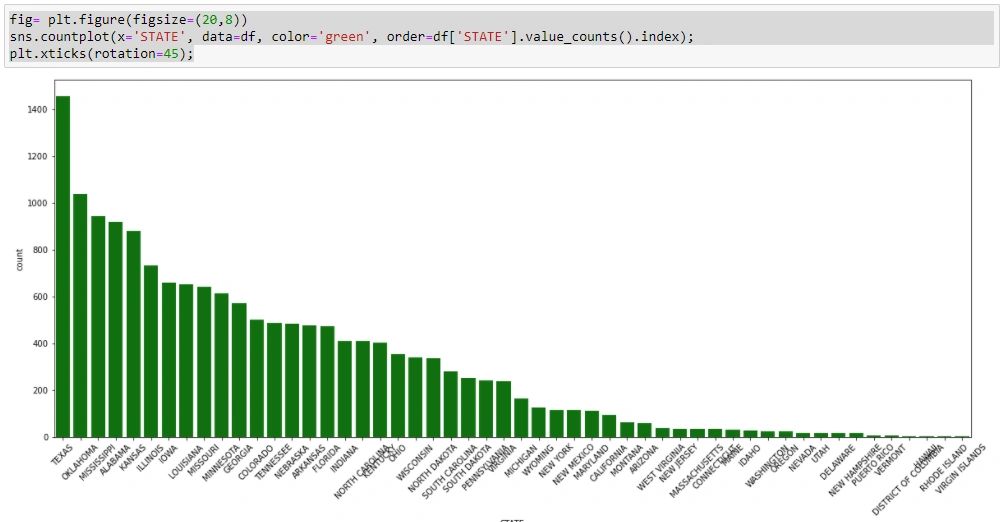This screenshot has height=522, width=1001.
Task: Click the MARYLAND x-axis label
Action: point(591,462)
